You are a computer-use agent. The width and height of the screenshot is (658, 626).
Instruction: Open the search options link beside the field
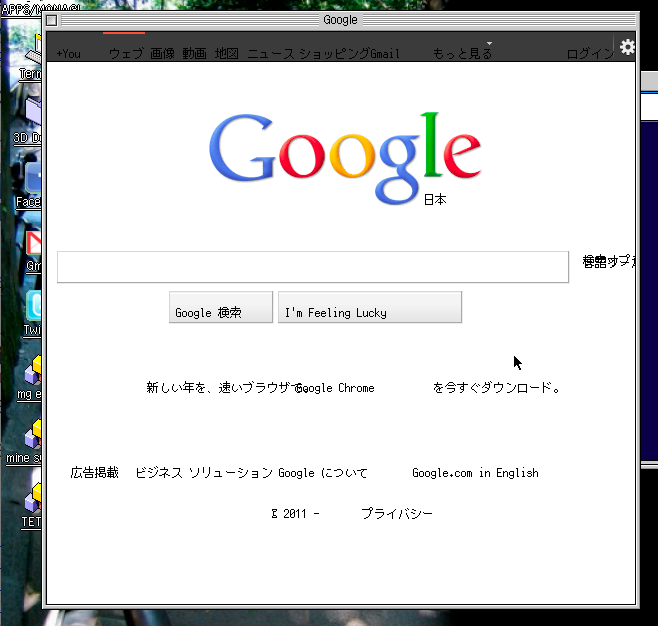click(x=608, y=261)
